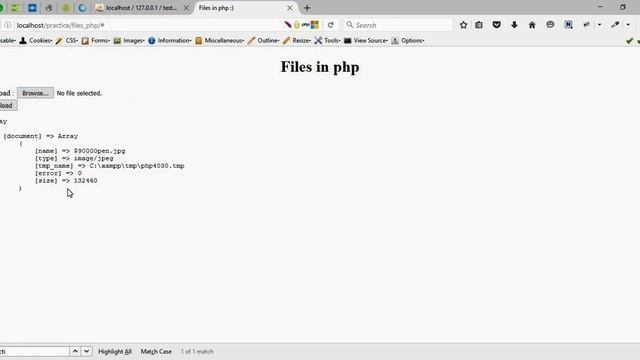This screenshot has height=360, width=640.
Task: Click the [error] => 0 line
Action: pos(58,173)
